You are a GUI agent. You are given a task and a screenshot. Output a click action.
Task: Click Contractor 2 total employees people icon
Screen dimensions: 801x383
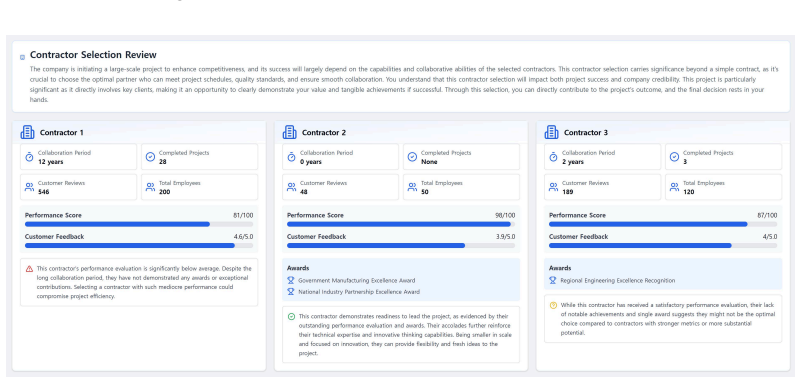tap(412, 187)
